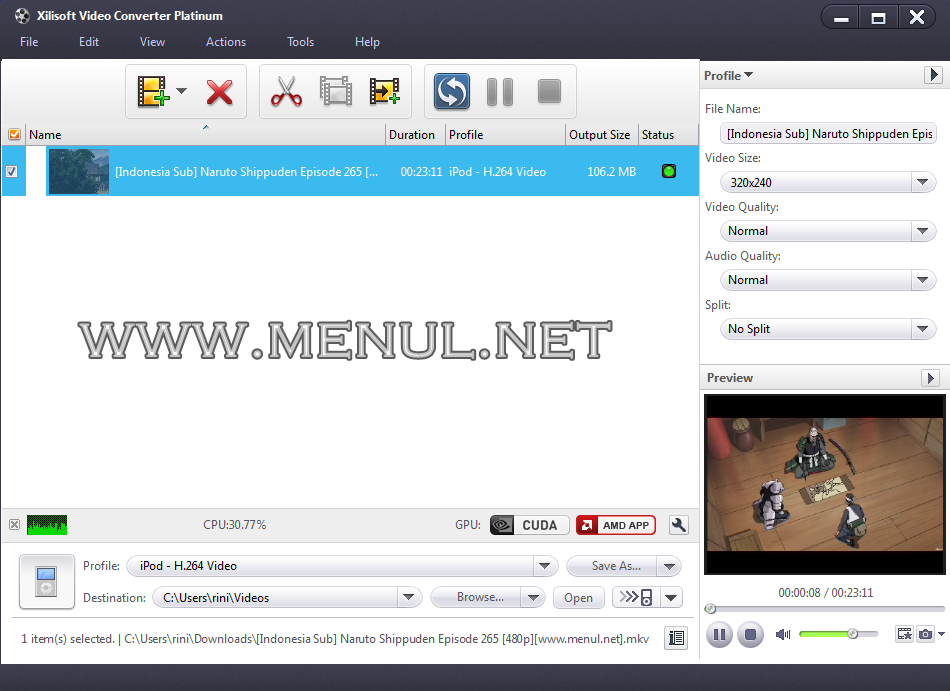Expand the Audio Quality dropdown
The width and height of the screenshot is (950, 691).
(923, 280)
